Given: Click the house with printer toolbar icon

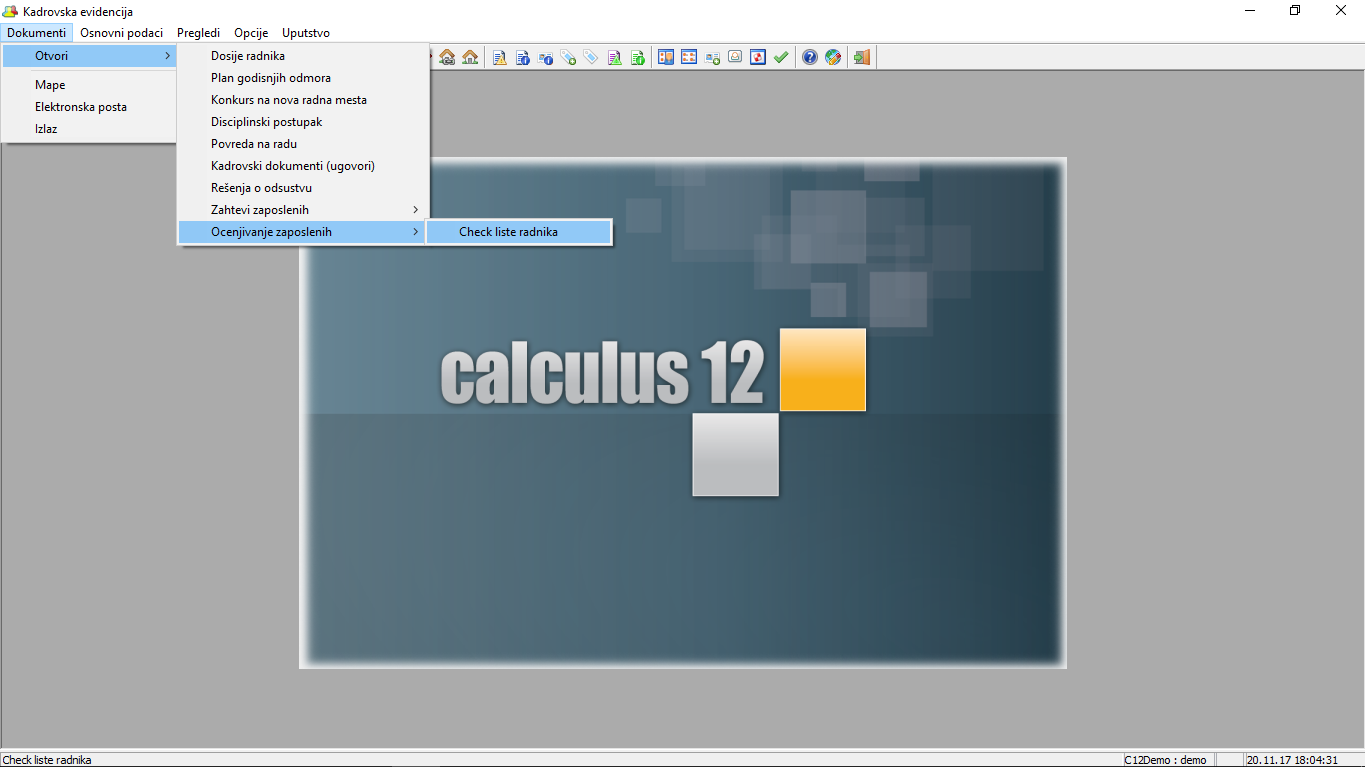Looking at the screenshot, I should 447,57.
